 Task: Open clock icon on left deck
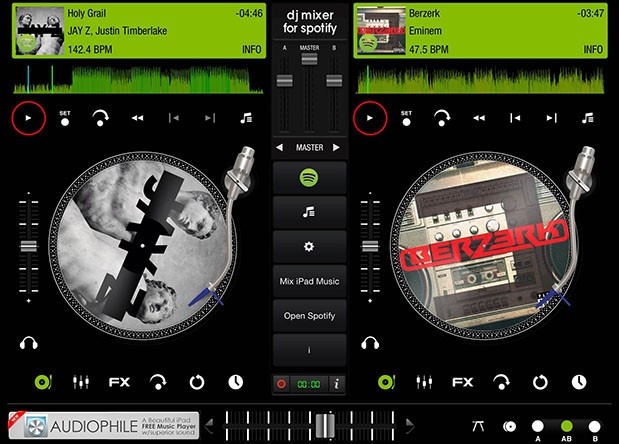coord(236,382)
